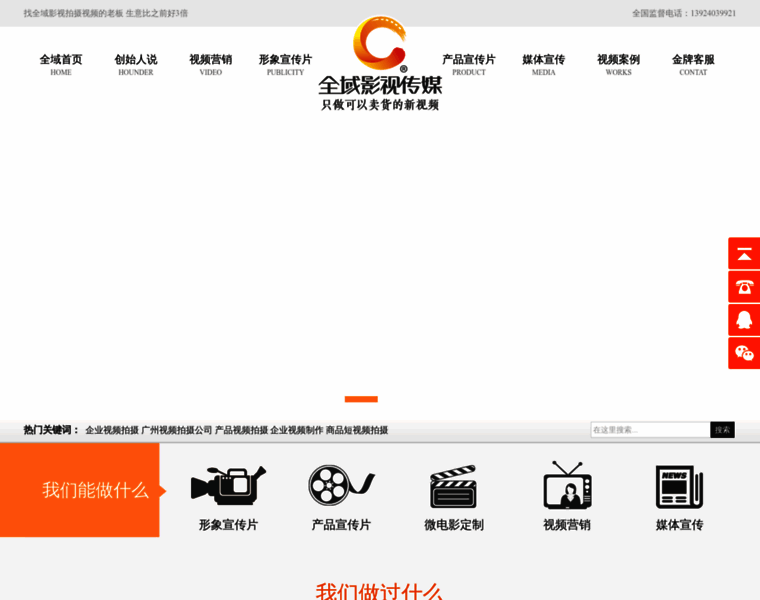Click the 商品短视频拍摄 keyword link
Viewport: 760px width, 600px height.
(x=357, y=430)
